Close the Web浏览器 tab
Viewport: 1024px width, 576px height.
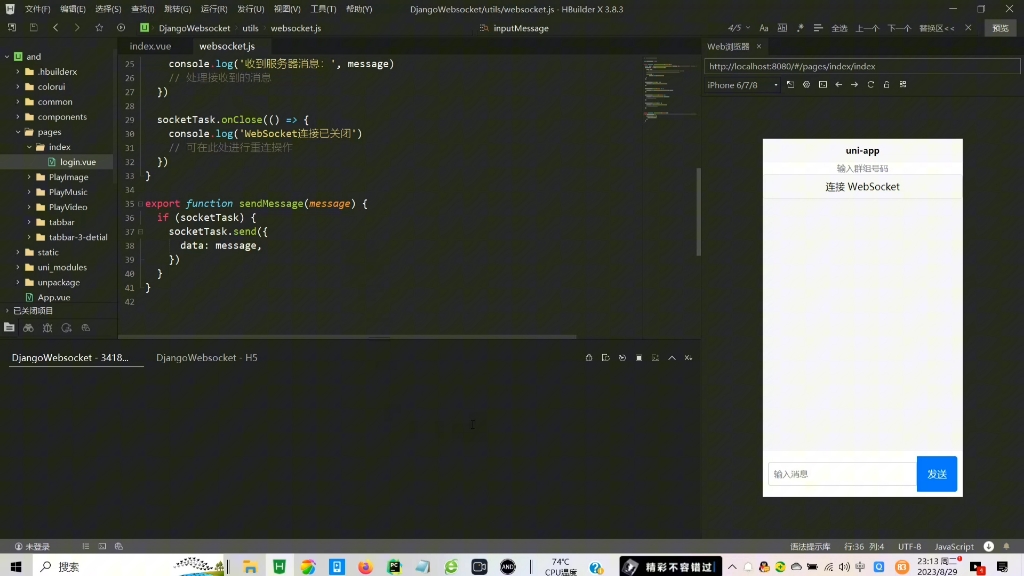point(759,46)
